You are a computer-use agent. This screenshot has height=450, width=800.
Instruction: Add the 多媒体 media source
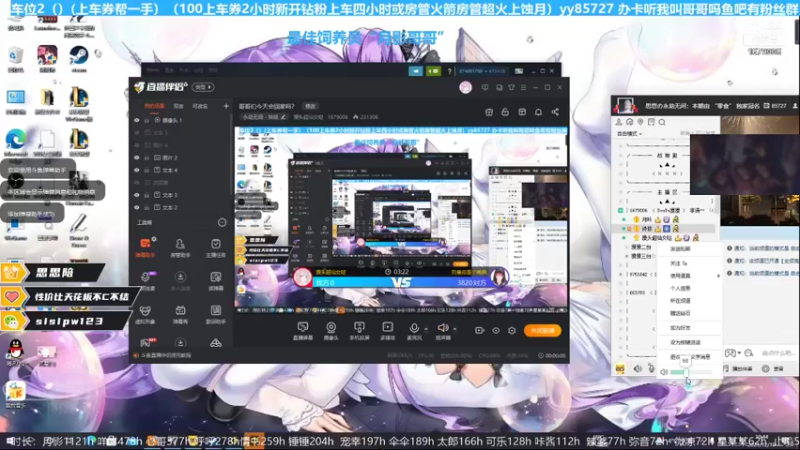[x=388, y=331]
